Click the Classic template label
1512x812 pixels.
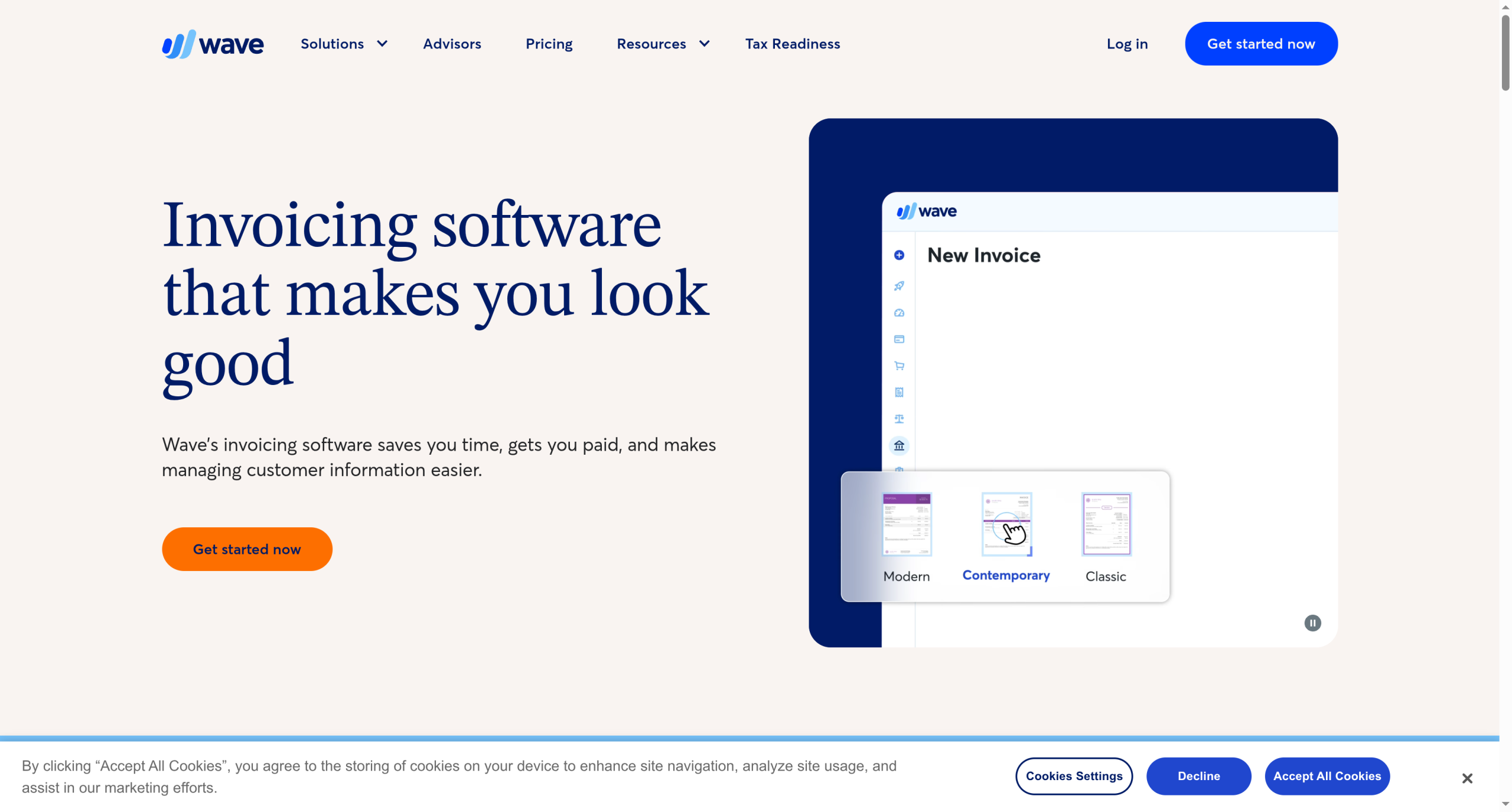[x=1106, y=576]
